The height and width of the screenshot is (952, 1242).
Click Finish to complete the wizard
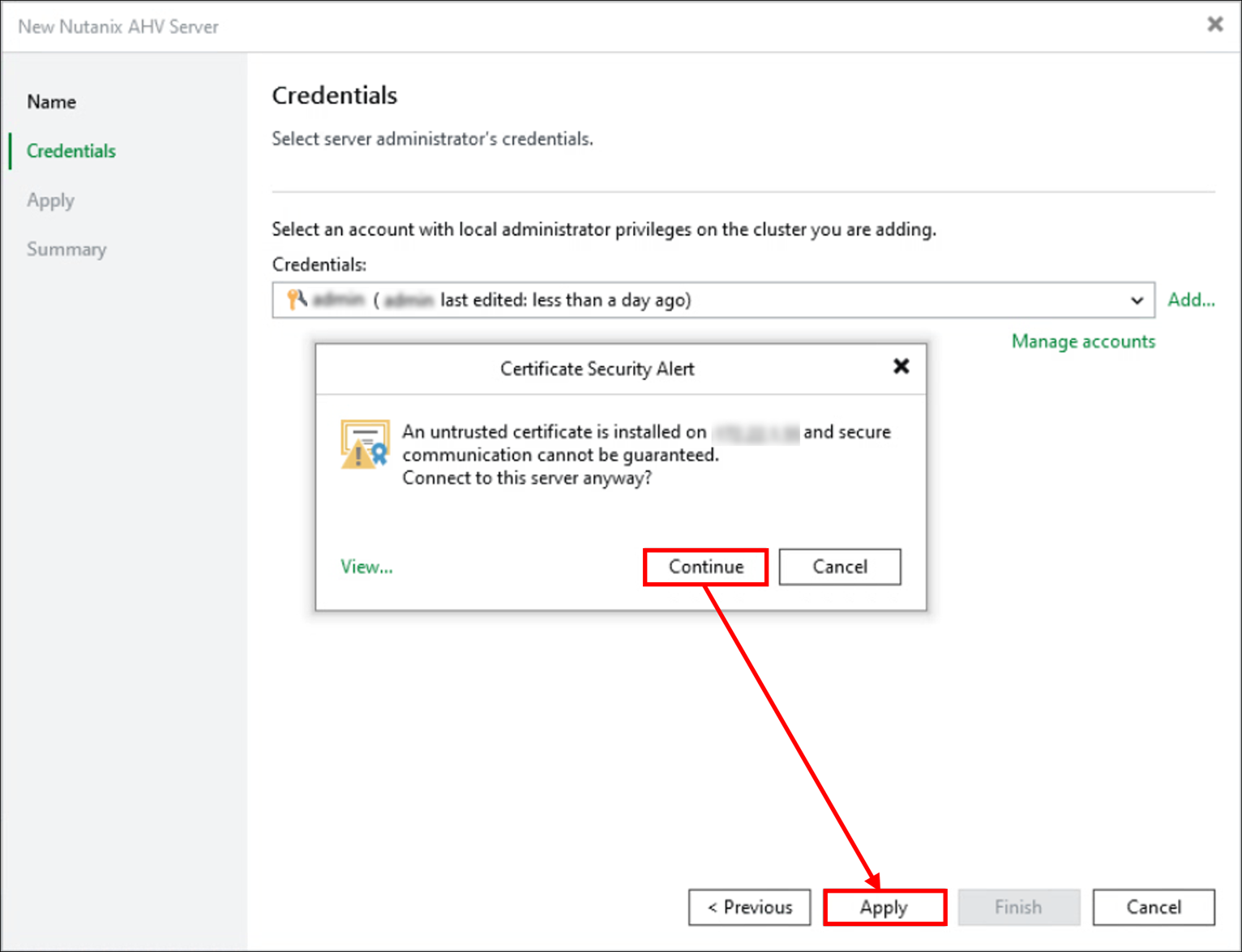1018,907
